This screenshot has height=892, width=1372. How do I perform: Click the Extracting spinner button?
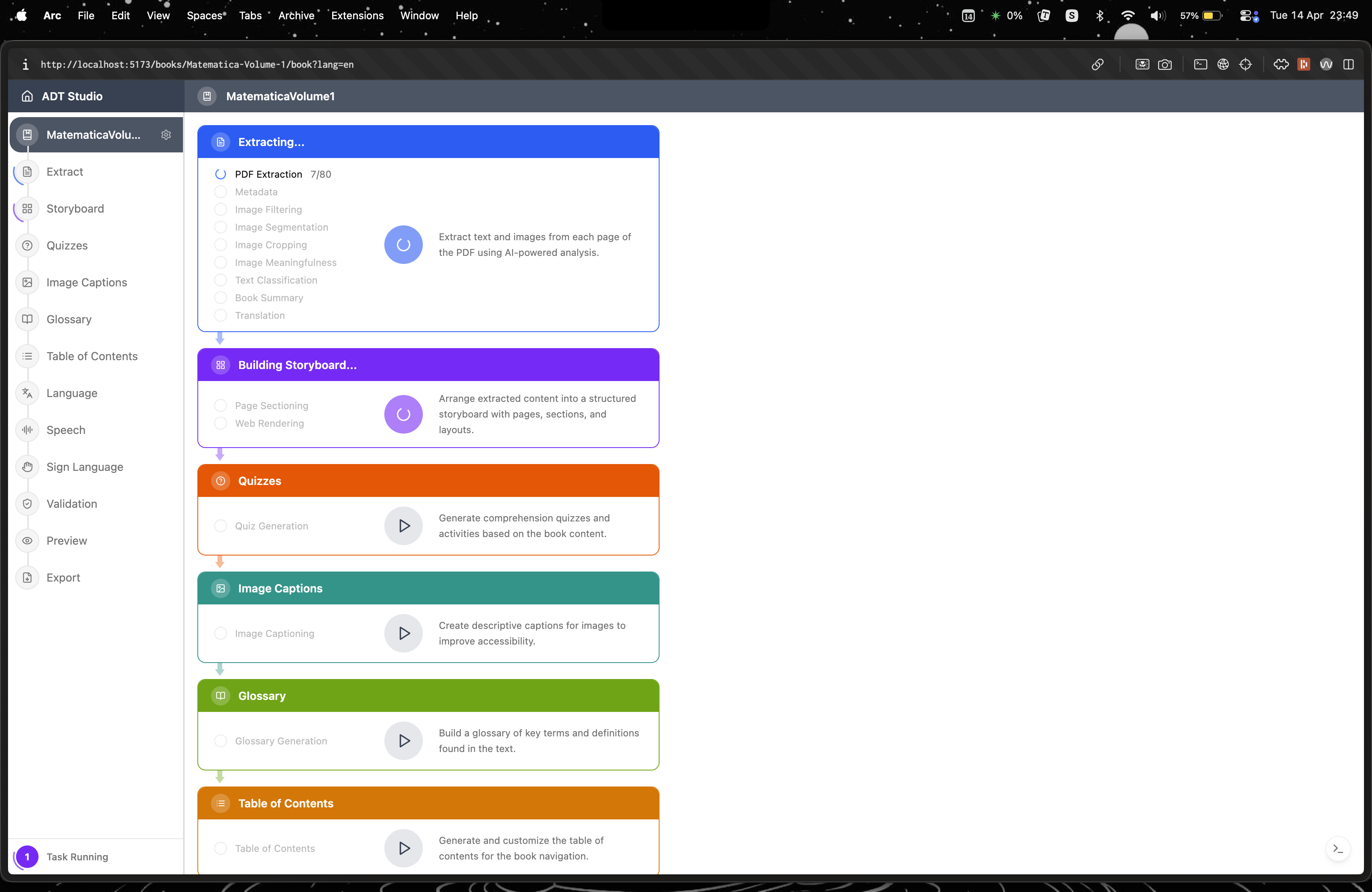404,244
